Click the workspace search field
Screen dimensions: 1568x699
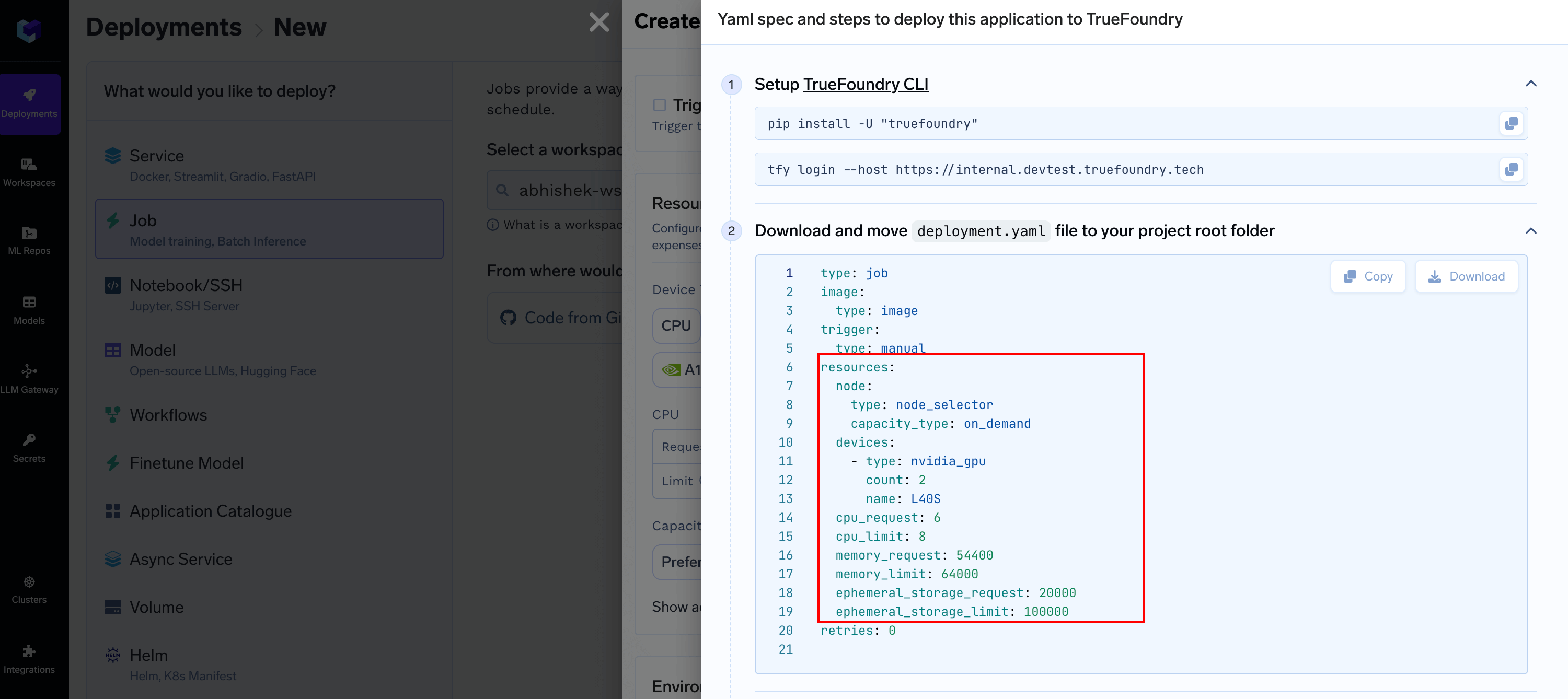pyautogui.click(x=555, y=190)
